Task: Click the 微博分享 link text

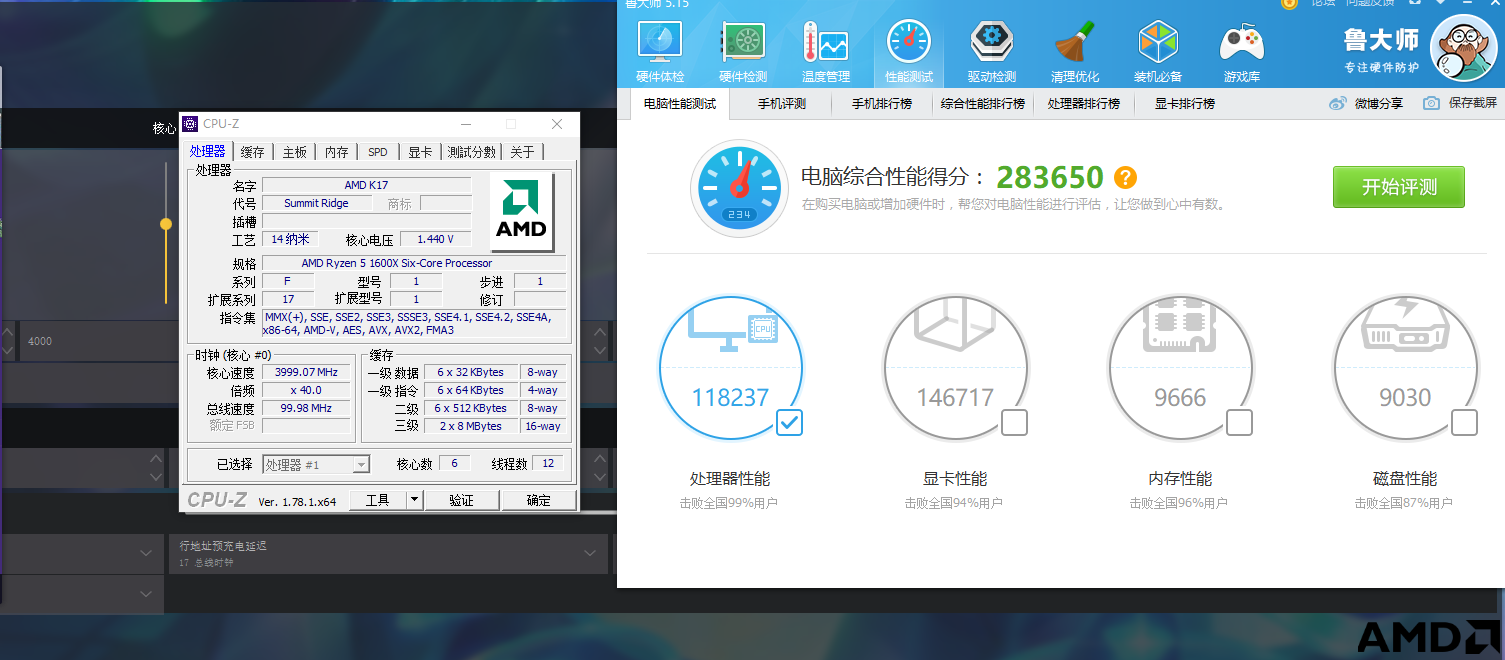Action: 1379,104
